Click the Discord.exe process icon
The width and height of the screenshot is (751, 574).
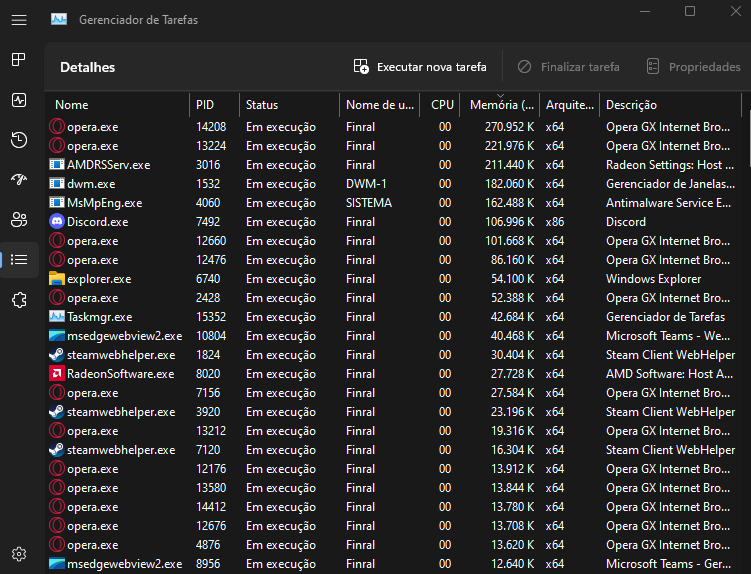[57, 221]
